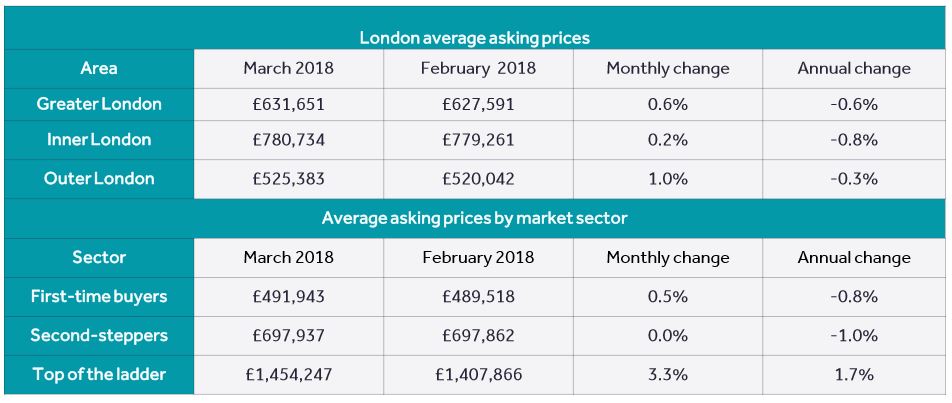Select First-time buyers February price £489,518

coord(478,296)
